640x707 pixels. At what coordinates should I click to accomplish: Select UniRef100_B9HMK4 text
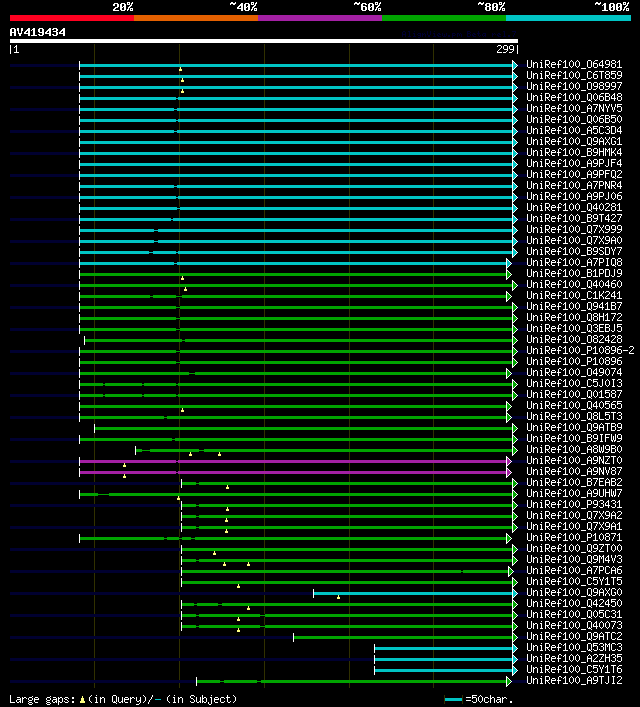click(x=574, y=152)
